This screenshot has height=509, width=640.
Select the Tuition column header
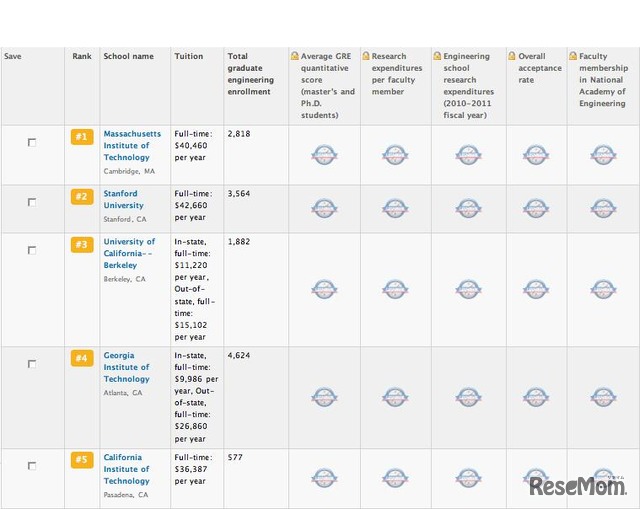[189, 56]
